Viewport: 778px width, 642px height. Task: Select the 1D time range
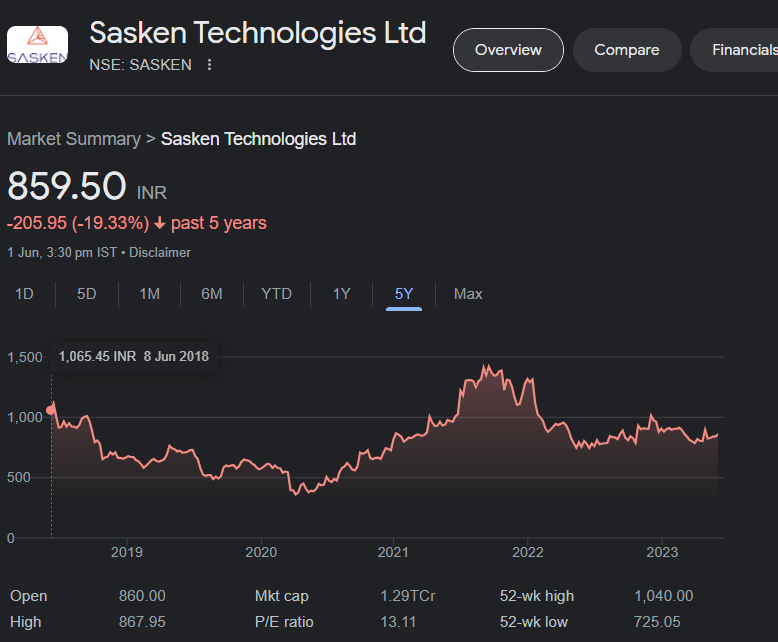pos(24,294)
